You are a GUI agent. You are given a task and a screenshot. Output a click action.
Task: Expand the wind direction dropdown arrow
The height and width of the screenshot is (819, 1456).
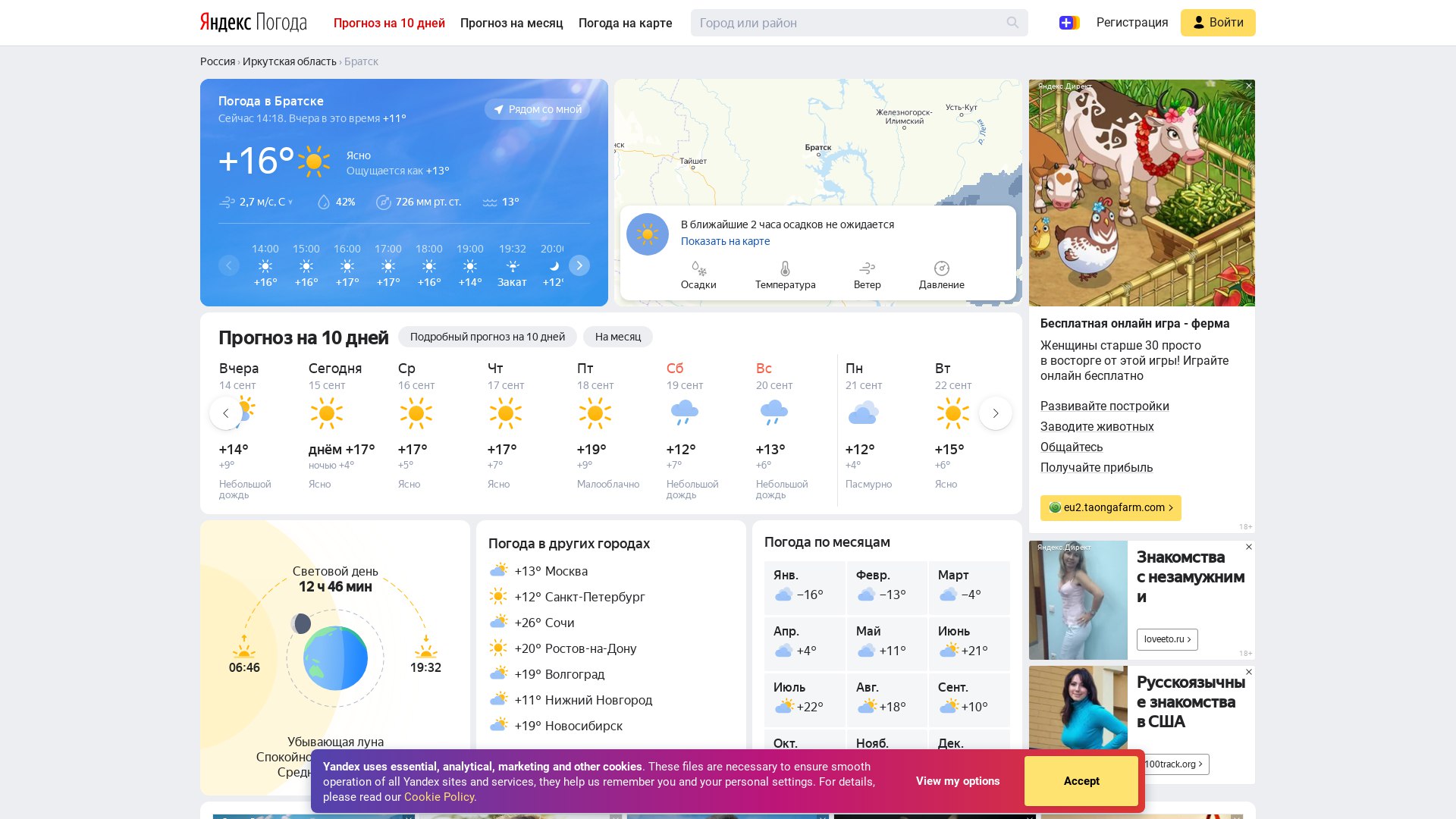coord(290,202)
